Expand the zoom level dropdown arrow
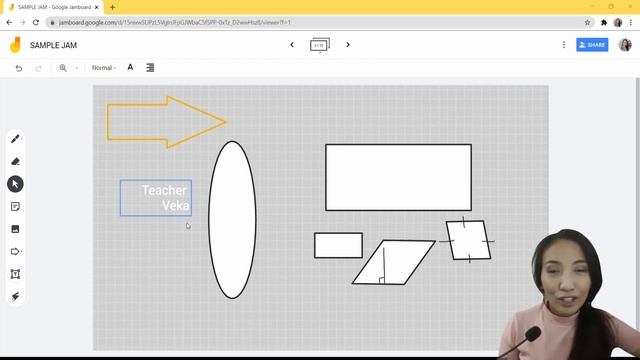Image resolution: width=640 pixels, height=360 pixels. [76, 68]
